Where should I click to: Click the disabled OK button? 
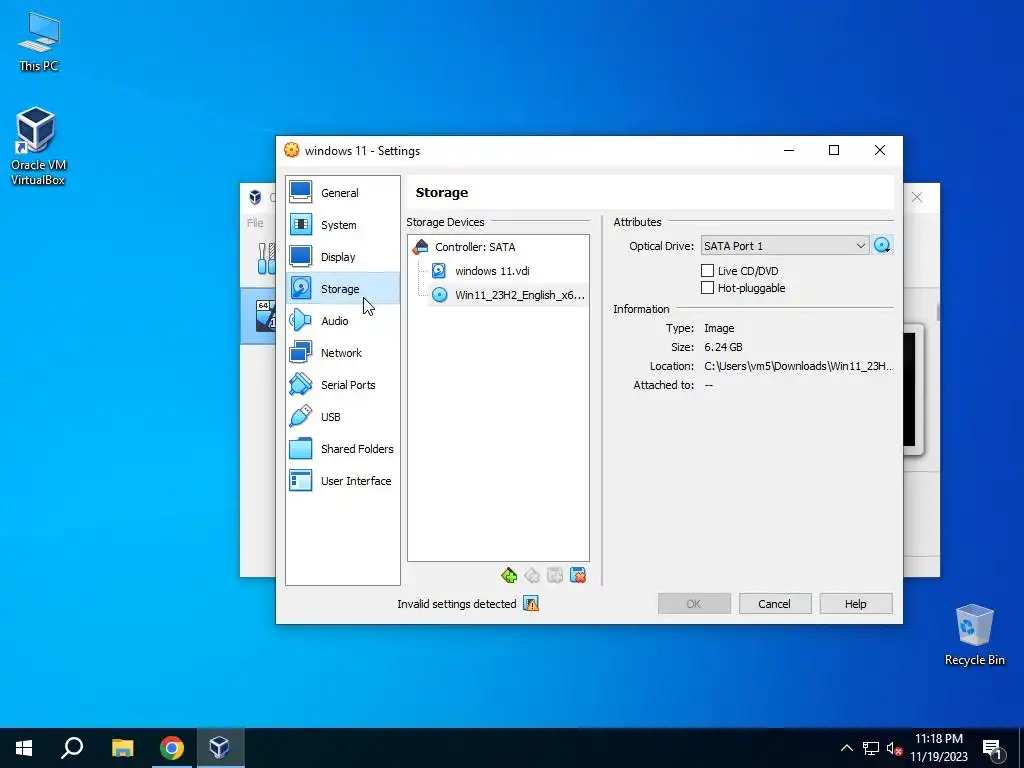[694, 604]
